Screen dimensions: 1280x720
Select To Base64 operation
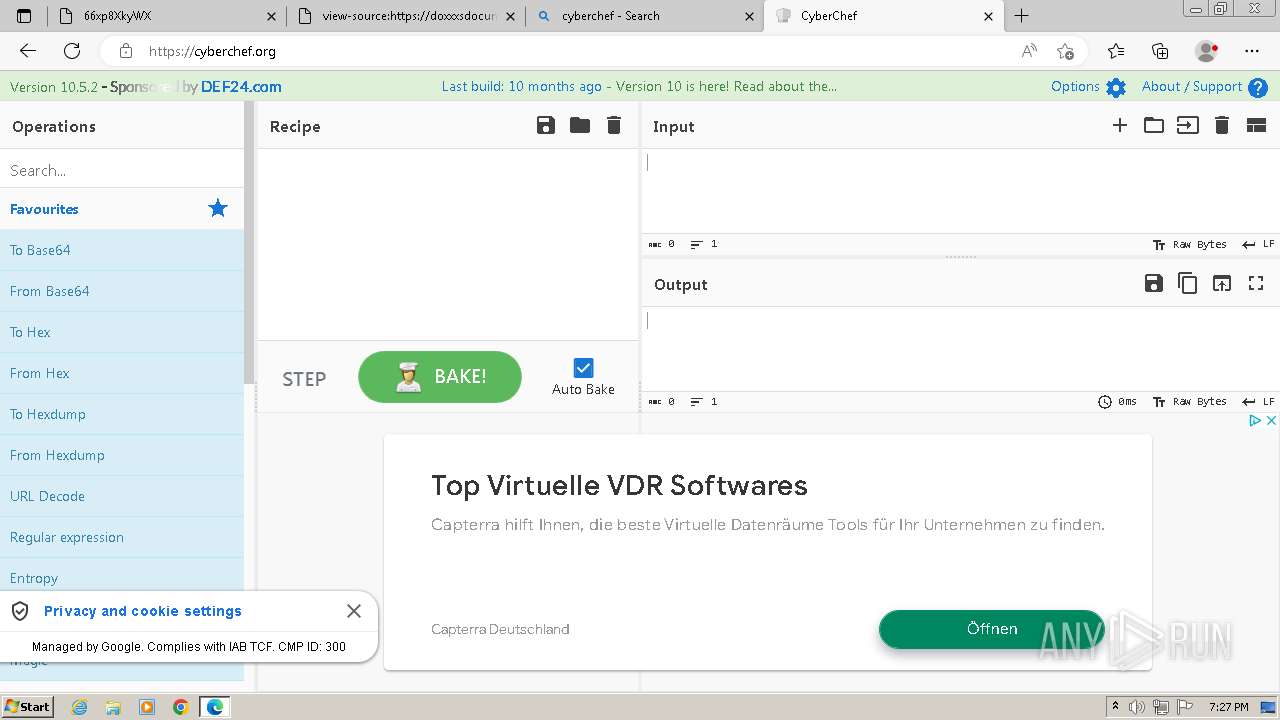pos(122,250)
